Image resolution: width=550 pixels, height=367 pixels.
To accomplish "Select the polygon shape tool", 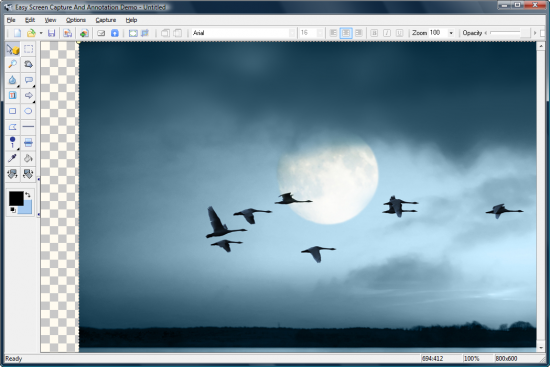I will (13, 127).
